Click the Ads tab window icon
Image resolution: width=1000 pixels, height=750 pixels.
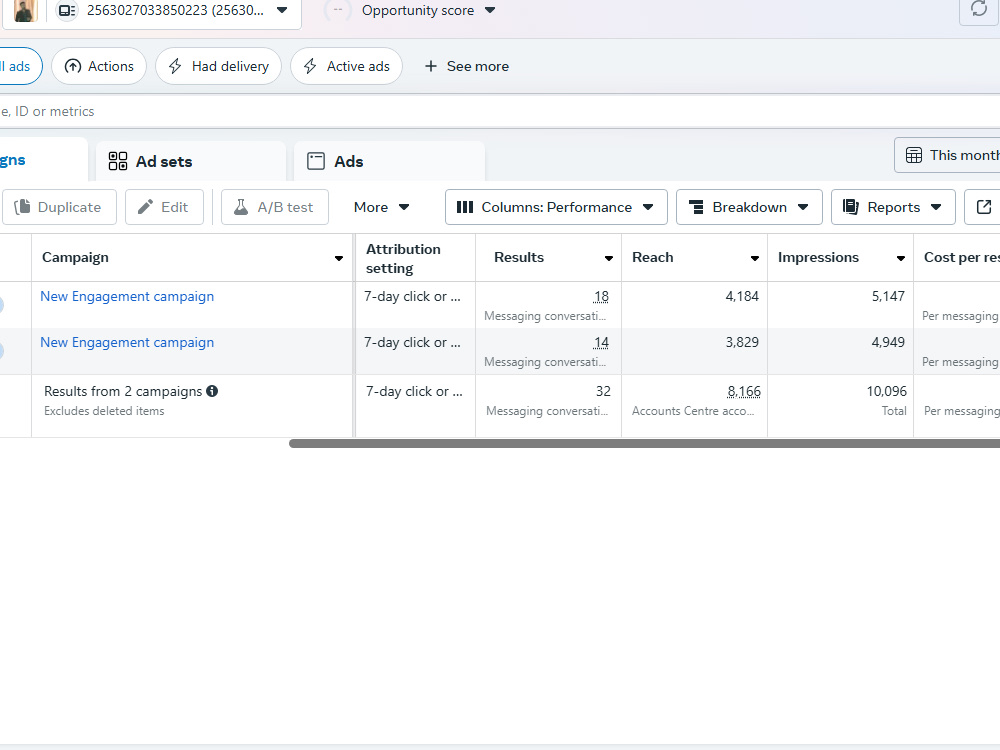coord(316,161)
